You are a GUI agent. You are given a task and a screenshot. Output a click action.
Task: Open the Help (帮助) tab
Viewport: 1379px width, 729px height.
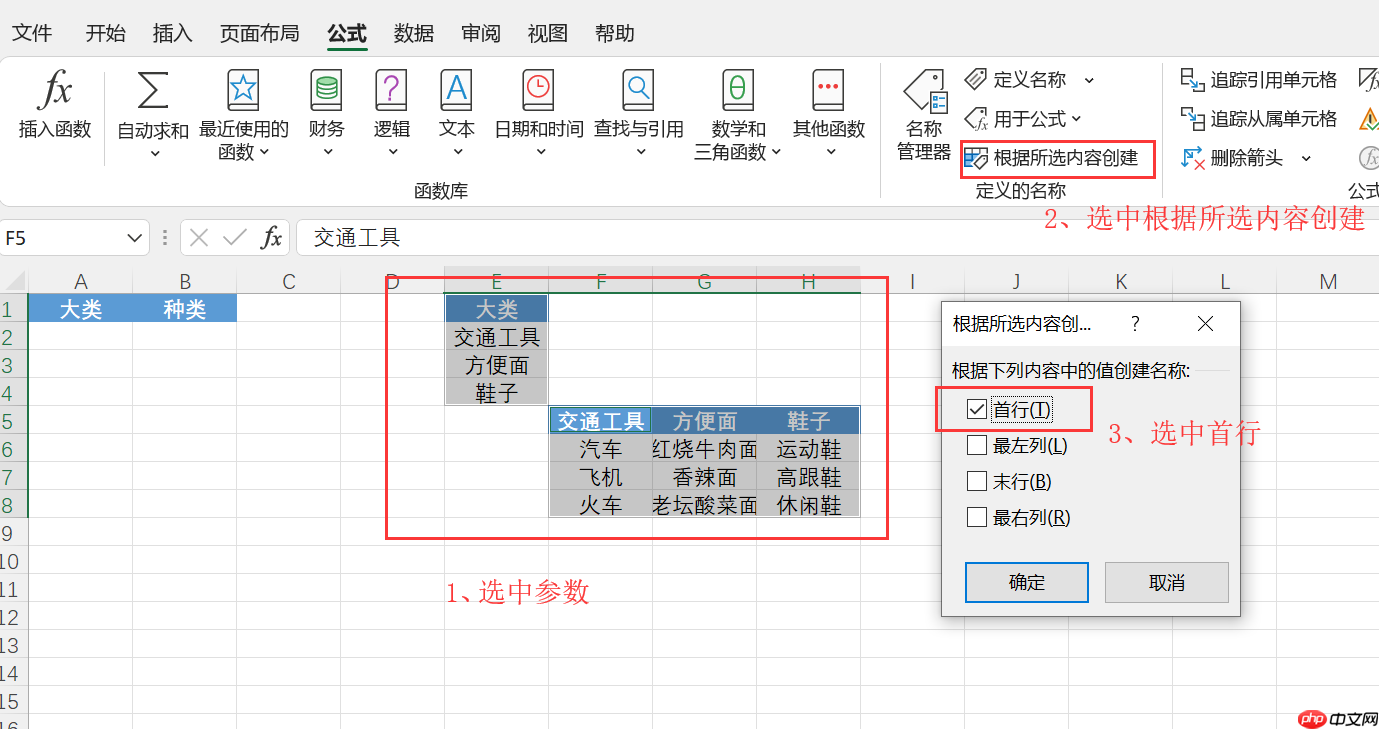[x=615, y=33]
